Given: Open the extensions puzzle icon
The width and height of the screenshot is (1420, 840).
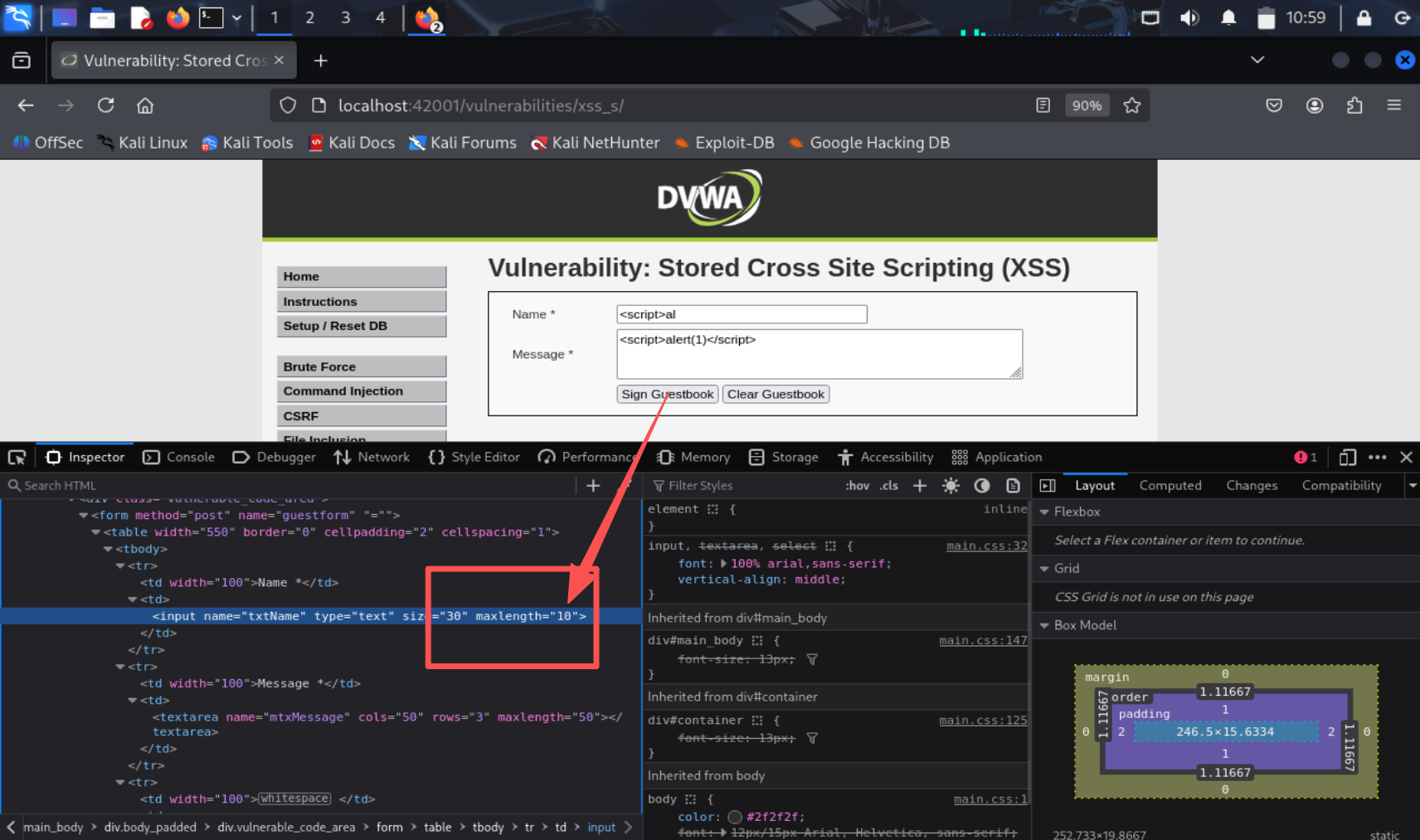Looking at the screenshot, I should [1354, 105].
